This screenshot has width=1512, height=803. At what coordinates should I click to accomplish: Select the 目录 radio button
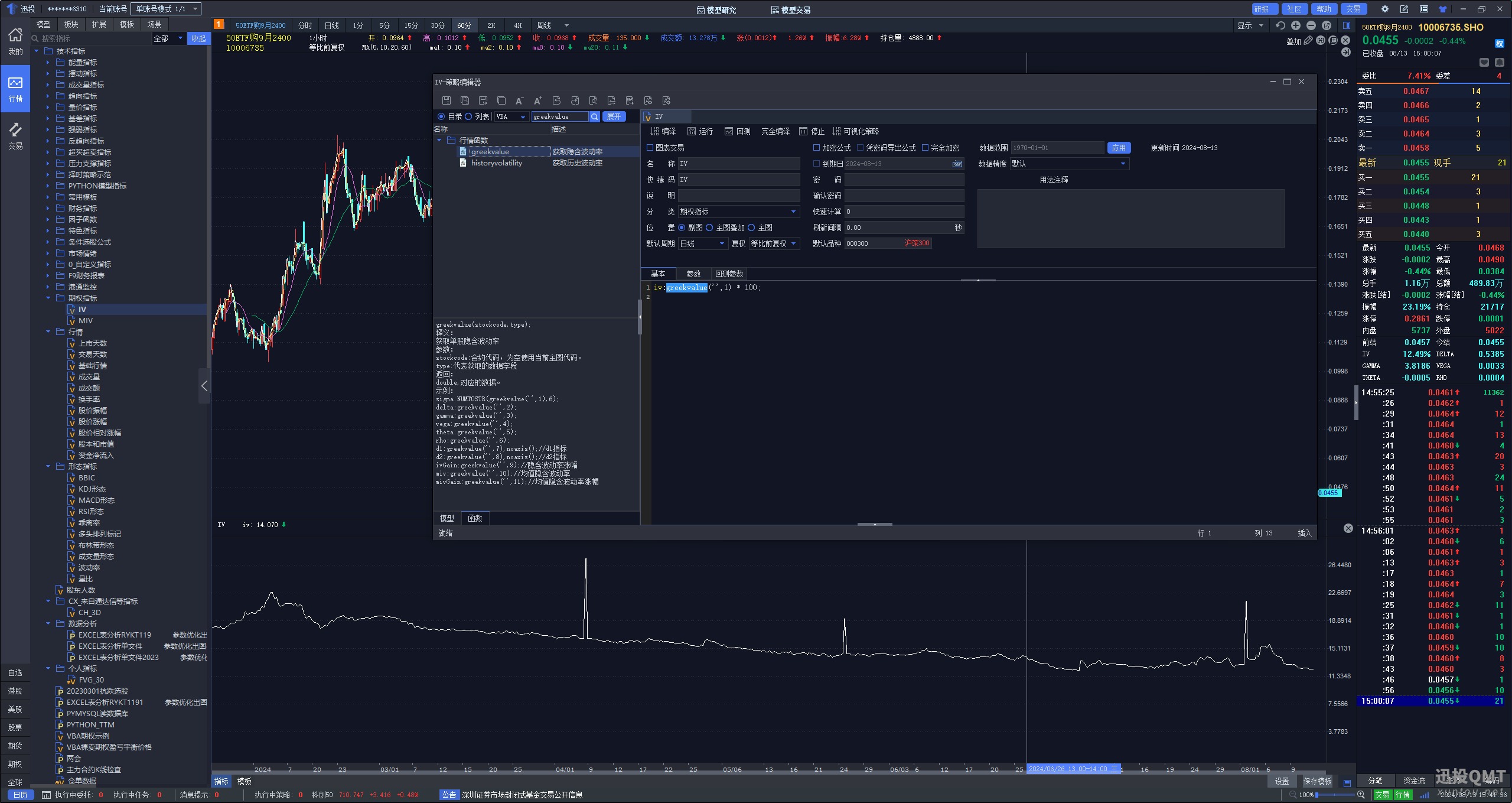click(441, 116)
